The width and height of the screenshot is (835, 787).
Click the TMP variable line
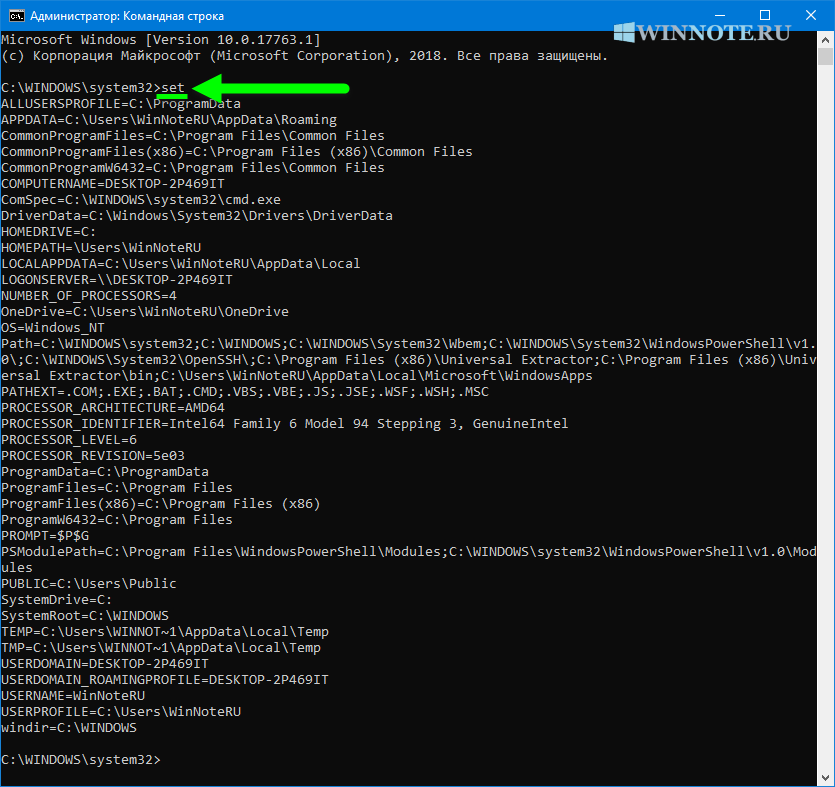coord(161,647)
